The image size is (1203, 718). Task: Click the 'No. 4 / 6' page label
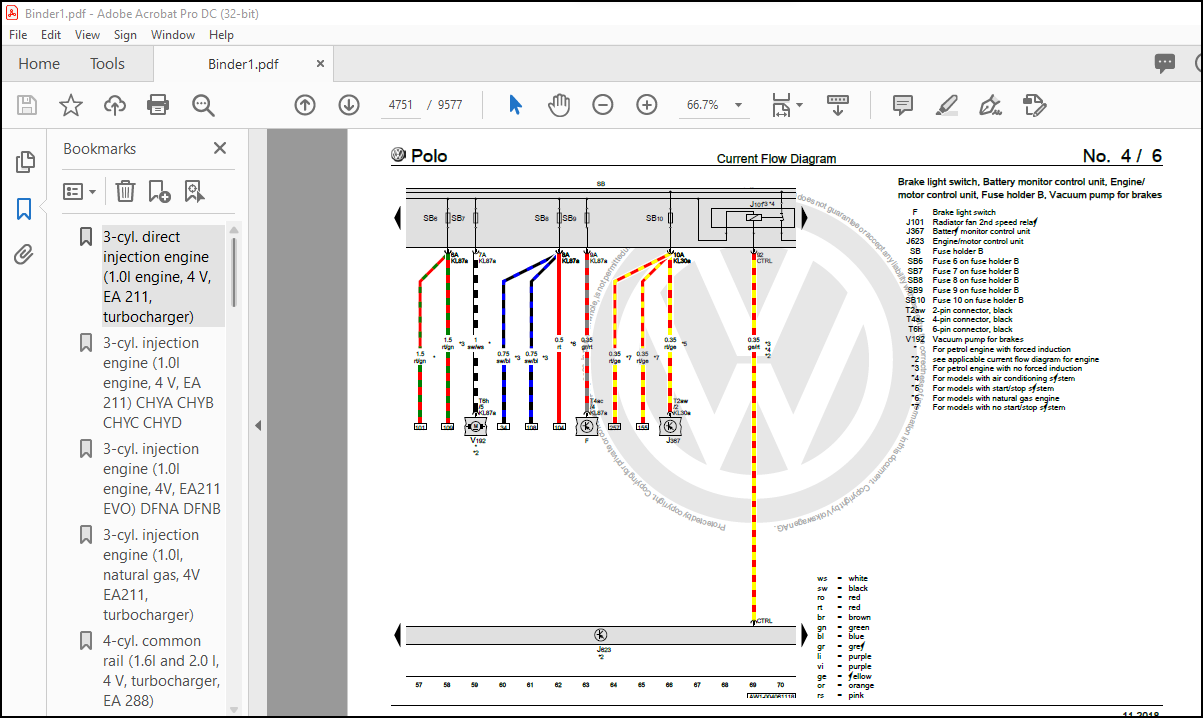pos(1122,156)
